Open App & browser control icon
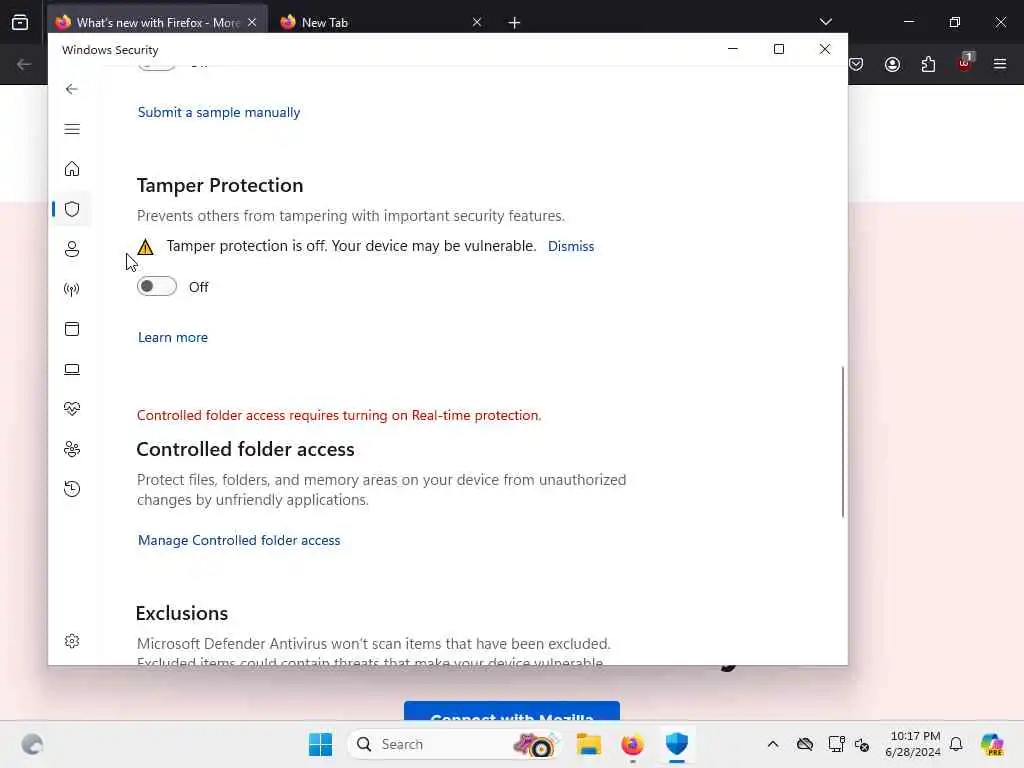The height and width of the screenshot is (768, 1024). 72,329
